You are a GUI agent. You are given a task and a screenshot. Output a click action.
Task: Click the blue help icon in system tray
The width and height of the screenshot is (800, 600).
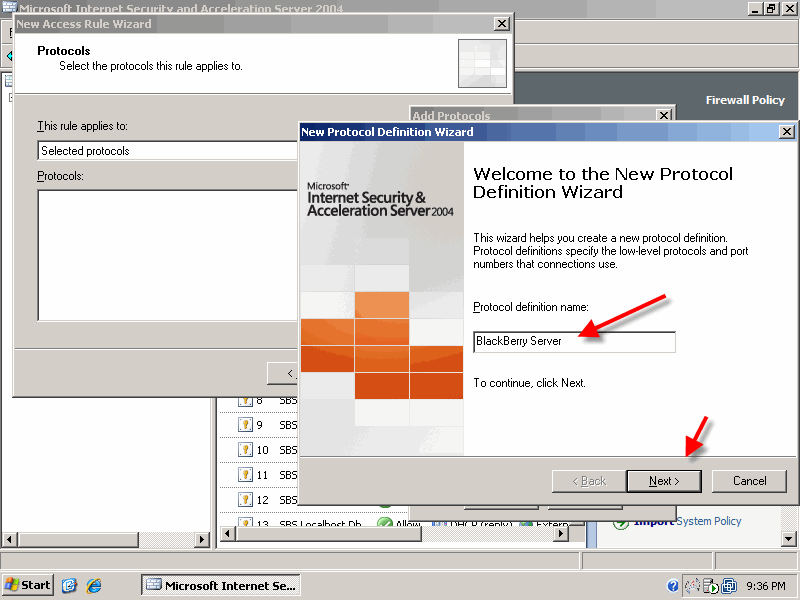673,586
